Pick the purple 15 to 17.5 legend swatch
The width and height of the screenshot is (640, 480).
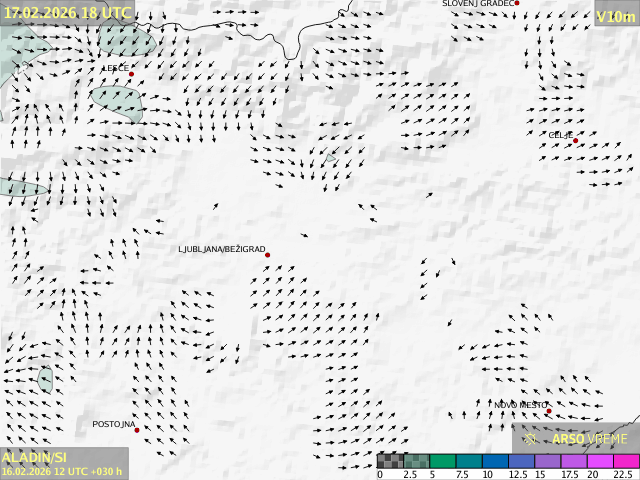coord(547,461)
